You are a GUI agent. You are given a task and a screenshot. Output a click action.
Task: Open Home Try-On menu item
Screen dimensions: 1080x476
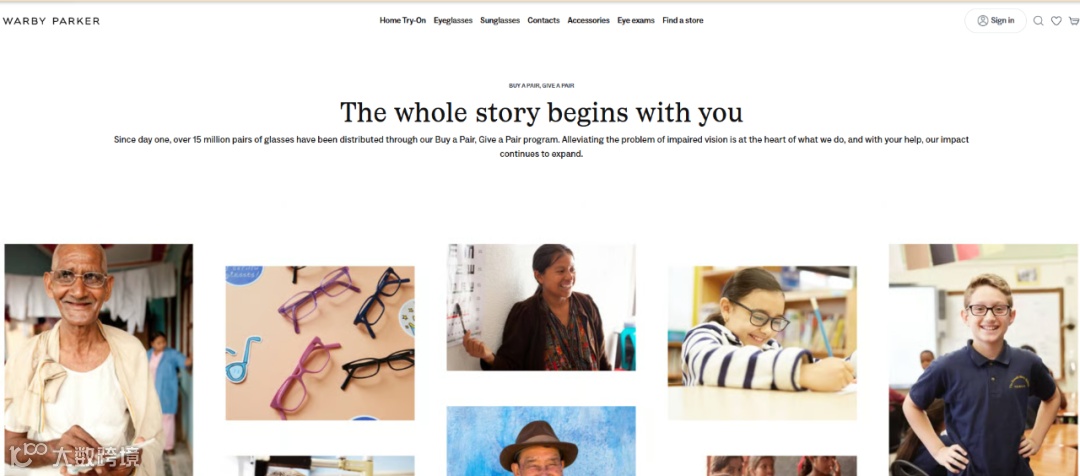402,21
